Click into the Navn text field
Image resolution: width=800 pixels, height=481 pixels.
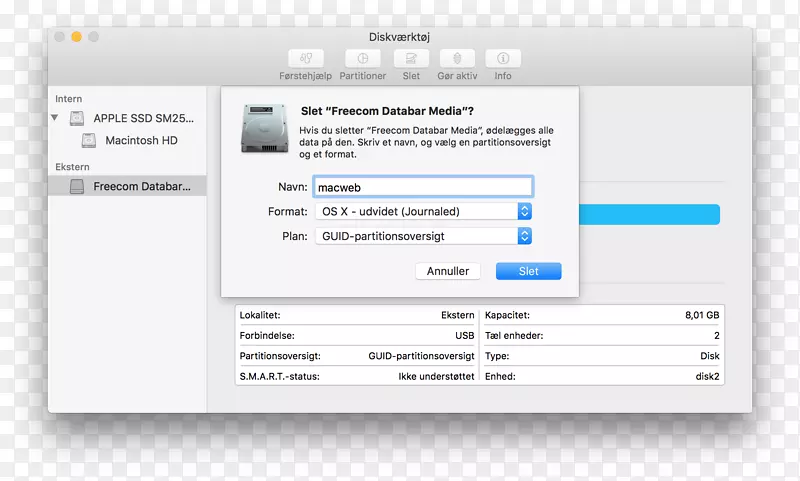422,187
